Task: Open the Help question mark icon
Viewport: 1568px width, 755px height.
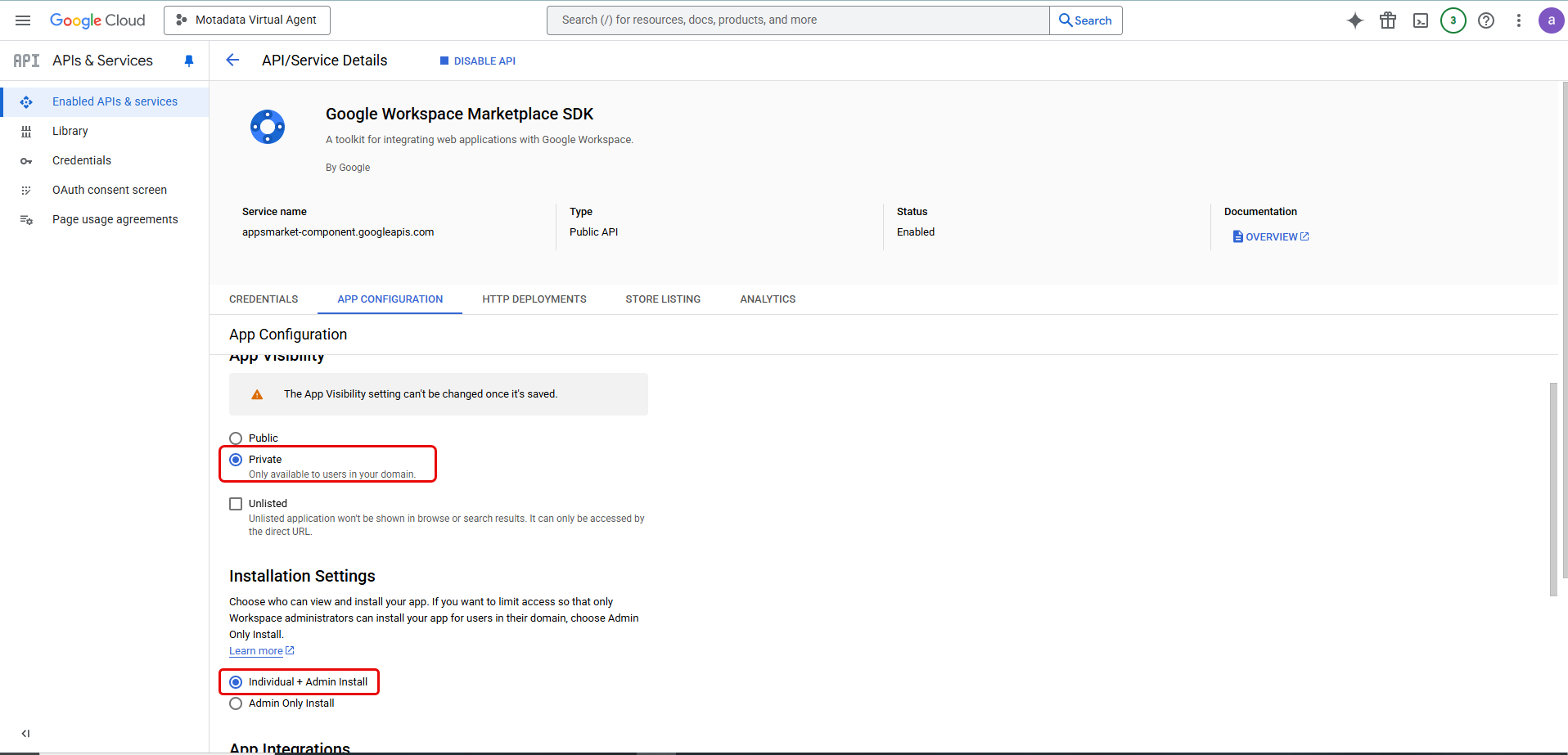Action: (1486, 20)
